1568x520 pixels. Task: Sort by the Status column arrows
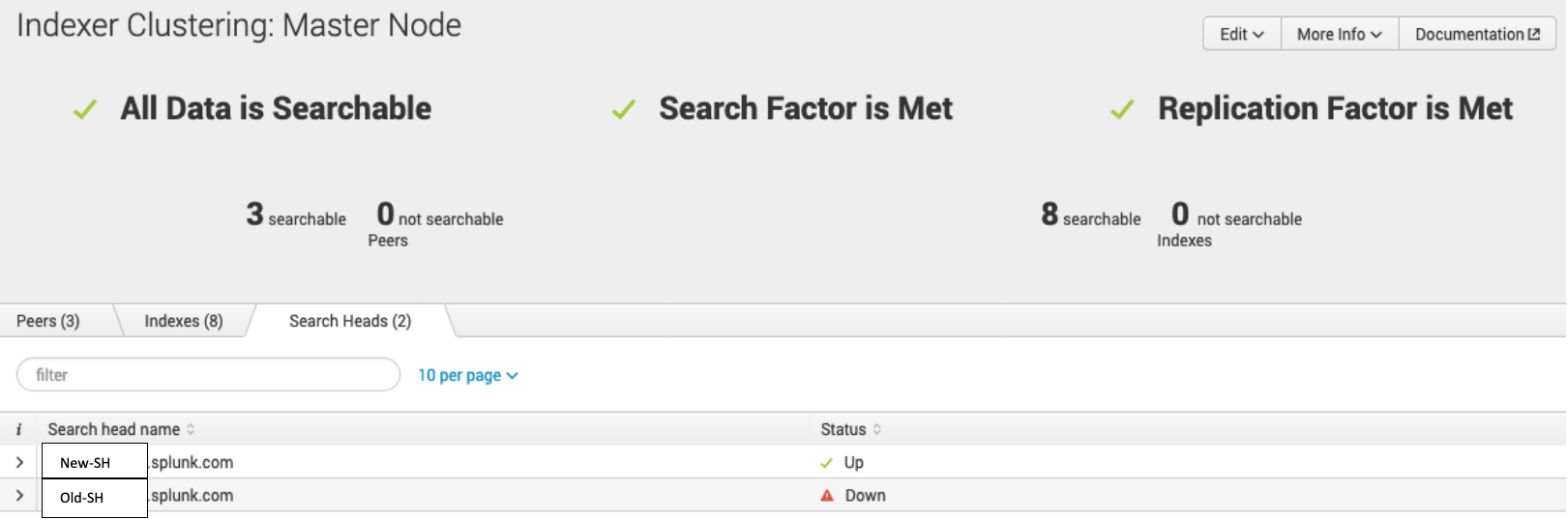pos(877,429)
